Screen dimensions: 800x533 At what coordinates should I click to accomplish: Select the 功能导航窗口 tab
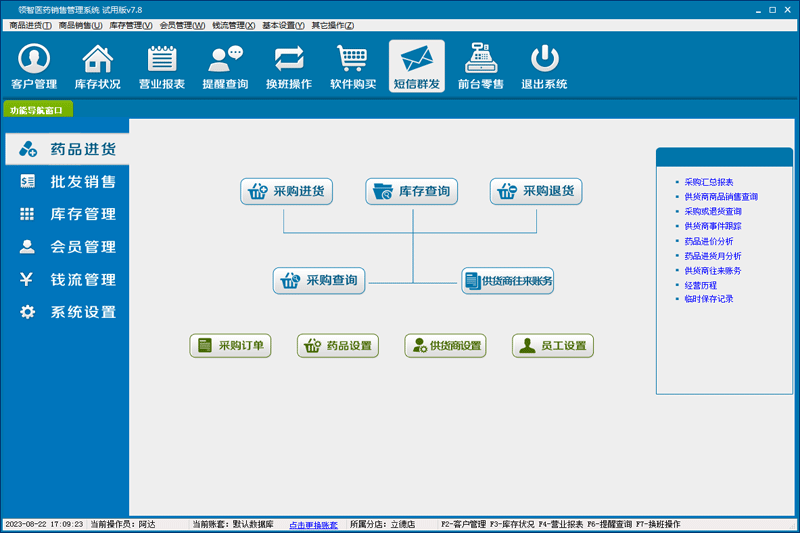pyautogui.click(x=38, y=110)
